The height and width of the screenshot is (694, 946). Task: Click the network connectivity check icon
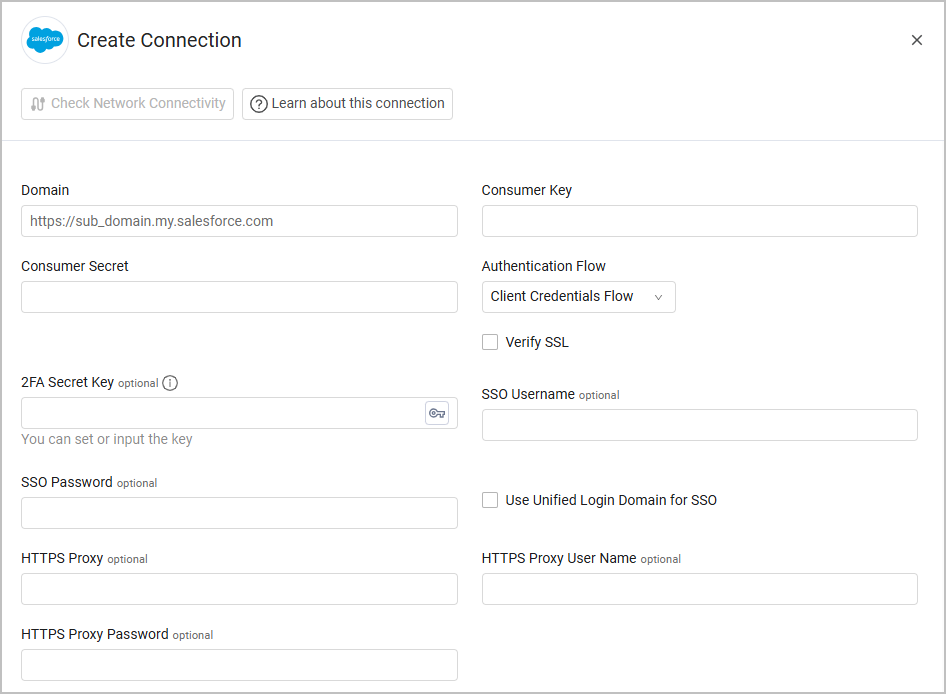click(x=38, y=104)
